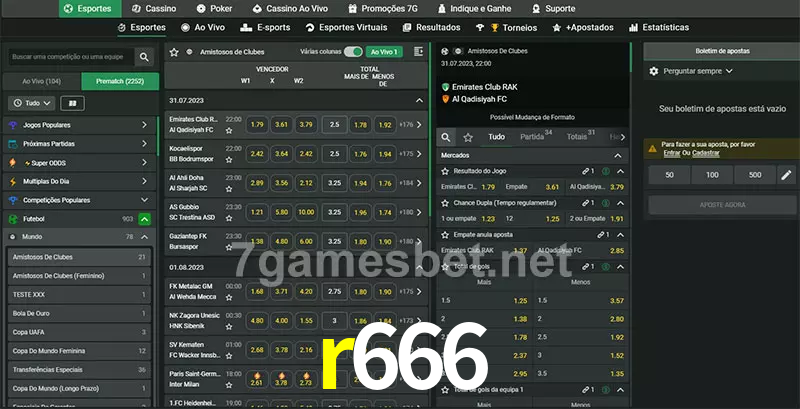This screenshot has height=409, width=800.
Task: Switch to the E-sports sub-tab
Action: coord(265,28)
